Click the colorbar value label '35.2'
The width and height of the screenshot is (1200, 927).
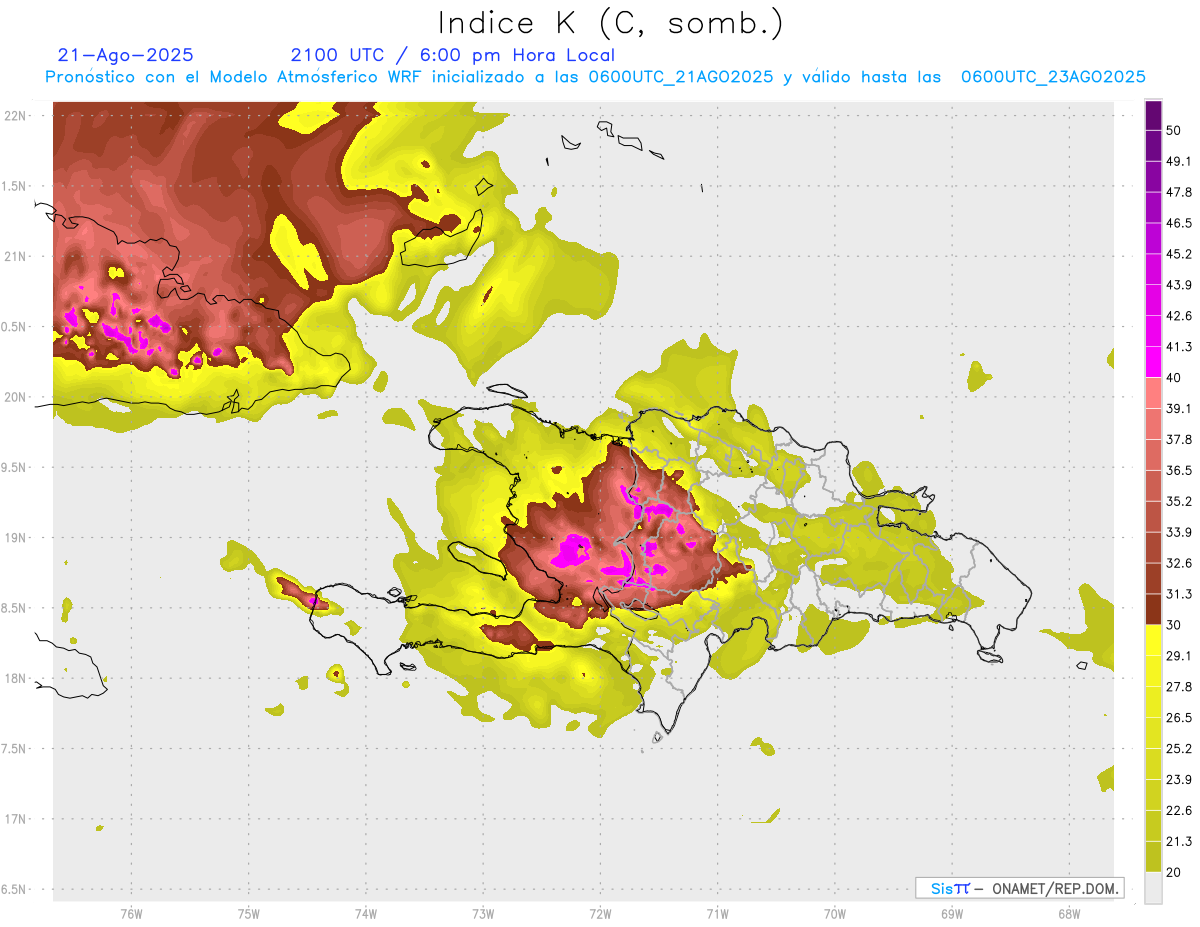click(x=1180, y=501)
